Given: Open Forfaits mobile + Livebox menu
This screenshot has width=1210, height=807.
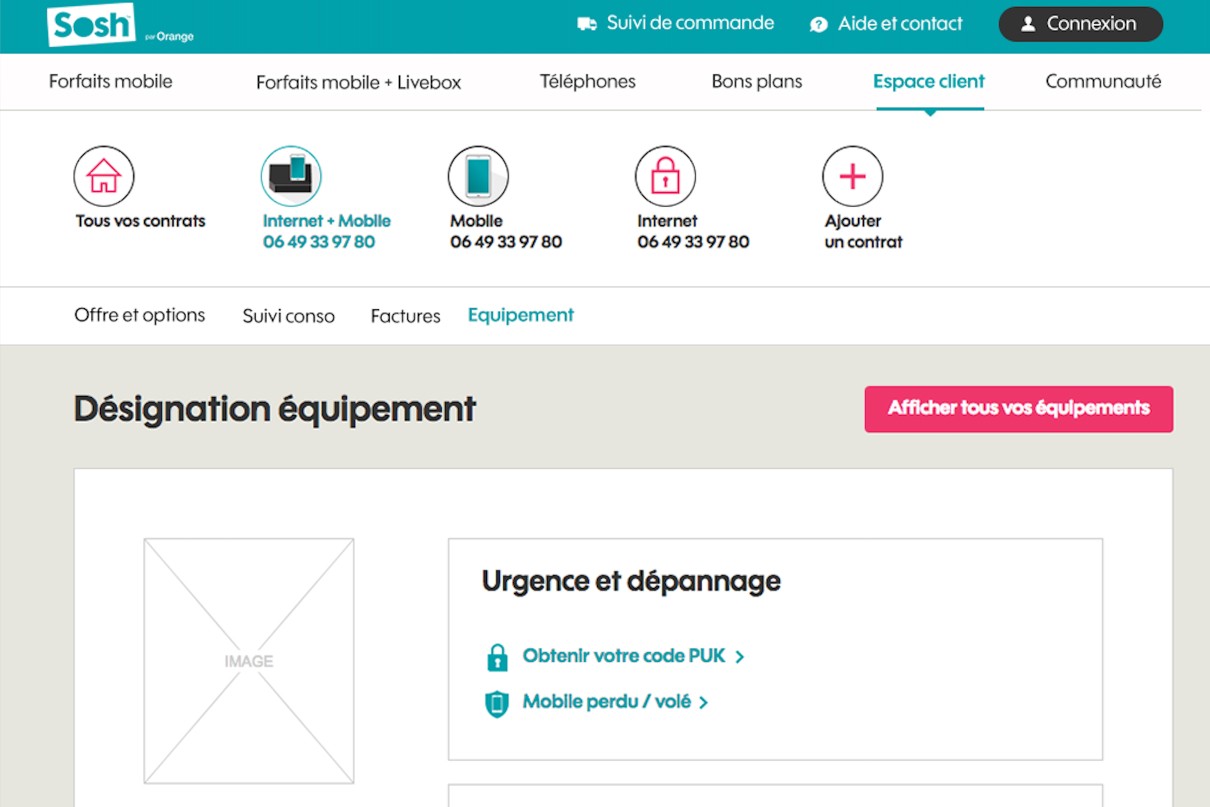Looking at the screenshot, I should [x=359, y=82].
